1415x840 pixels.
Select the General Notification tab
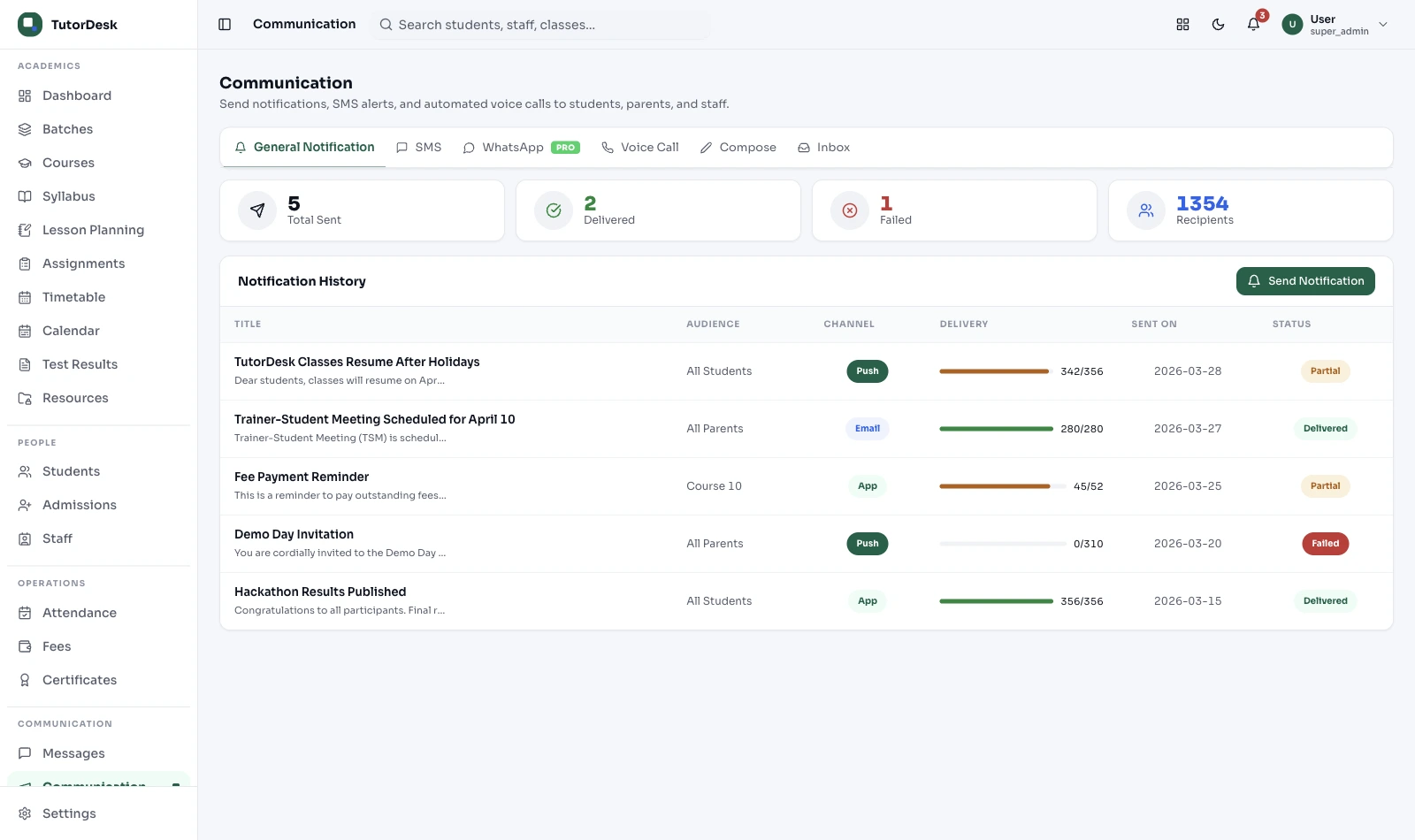click(x=304, y=148)
